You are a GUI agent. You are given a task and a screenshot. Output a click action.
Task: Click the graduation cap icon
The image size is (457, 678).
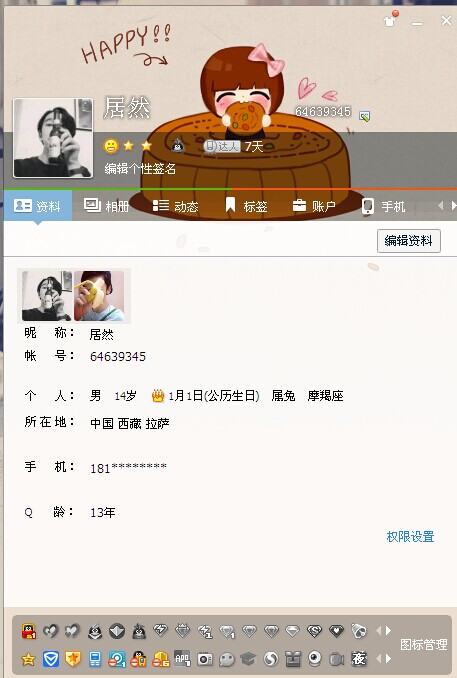coord(248,659)
